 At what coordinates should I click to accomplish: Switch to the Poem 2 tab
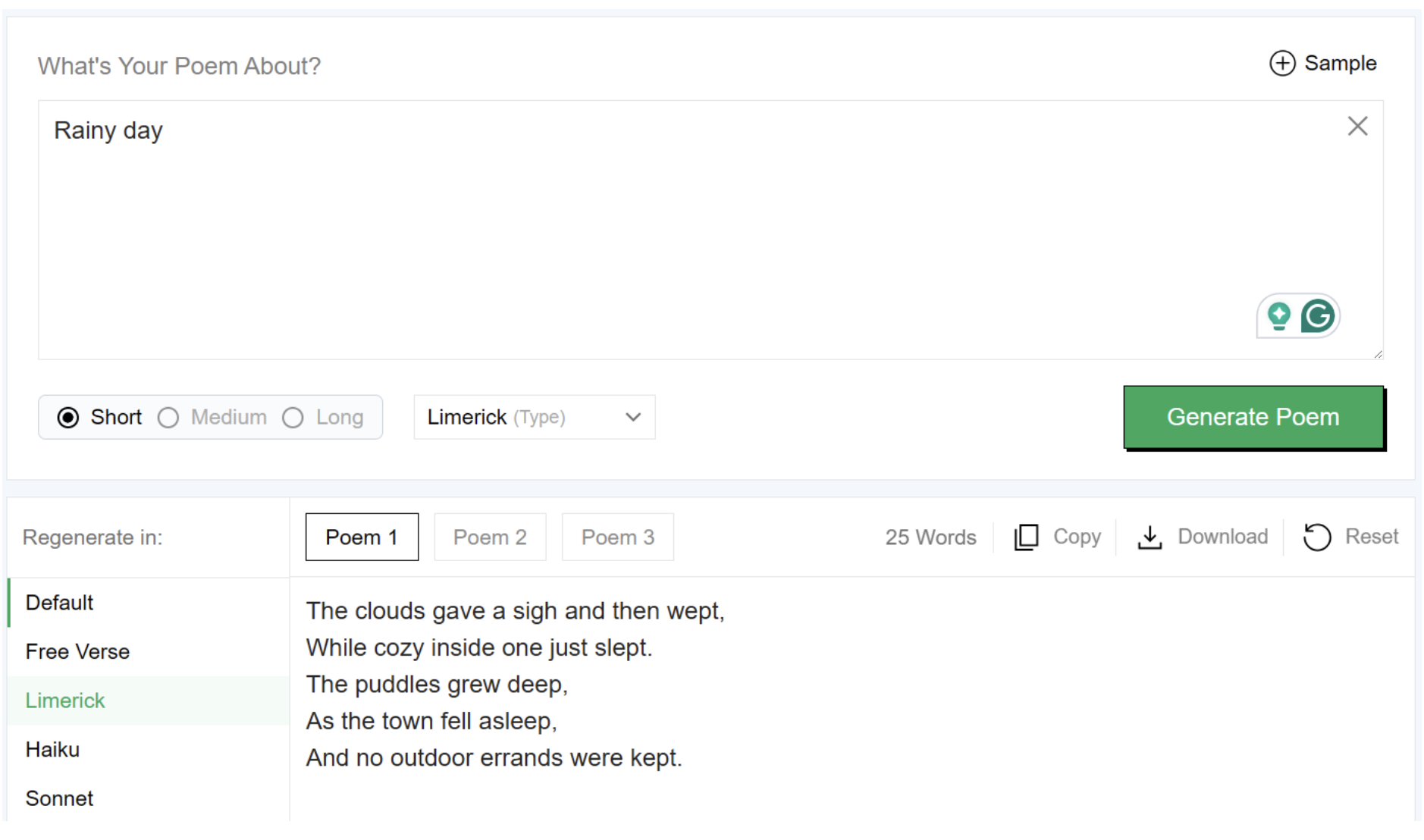490,537
